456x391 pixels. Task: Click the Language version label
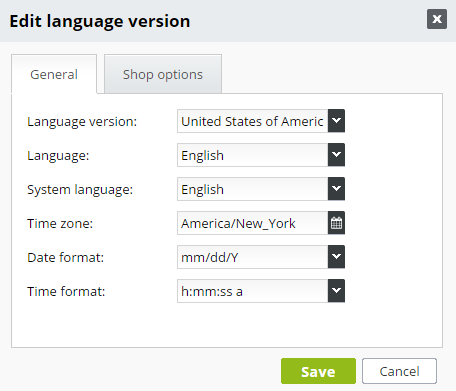click(82, 122)
